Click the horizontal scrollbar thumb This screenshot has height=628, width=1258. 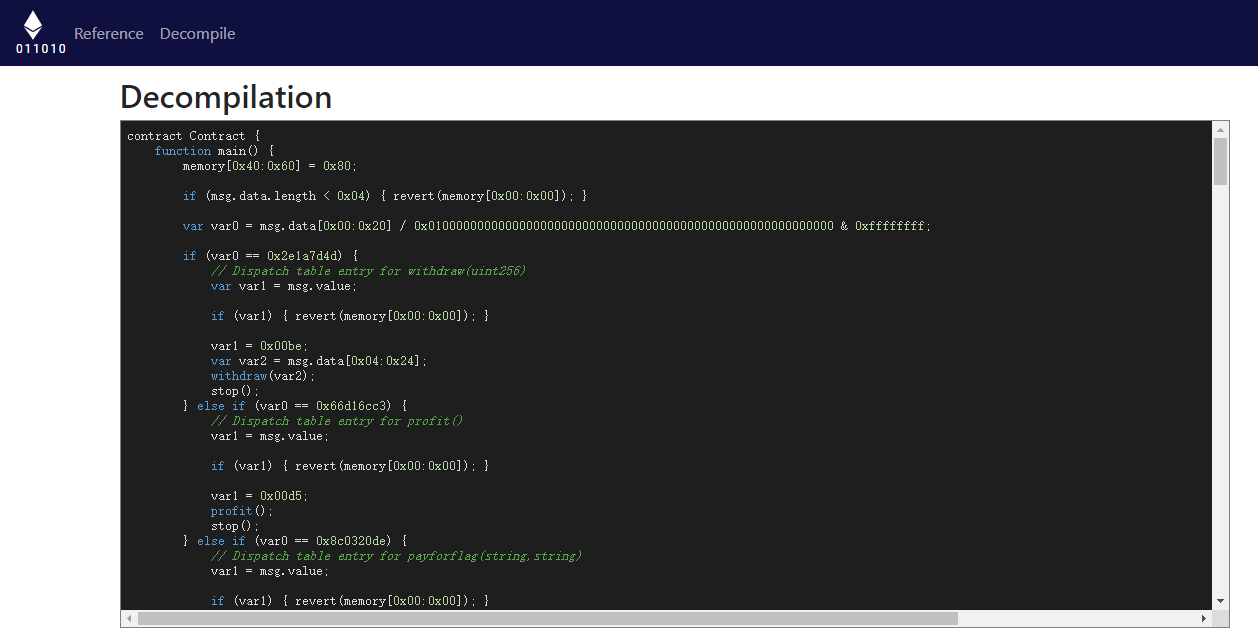547,619
